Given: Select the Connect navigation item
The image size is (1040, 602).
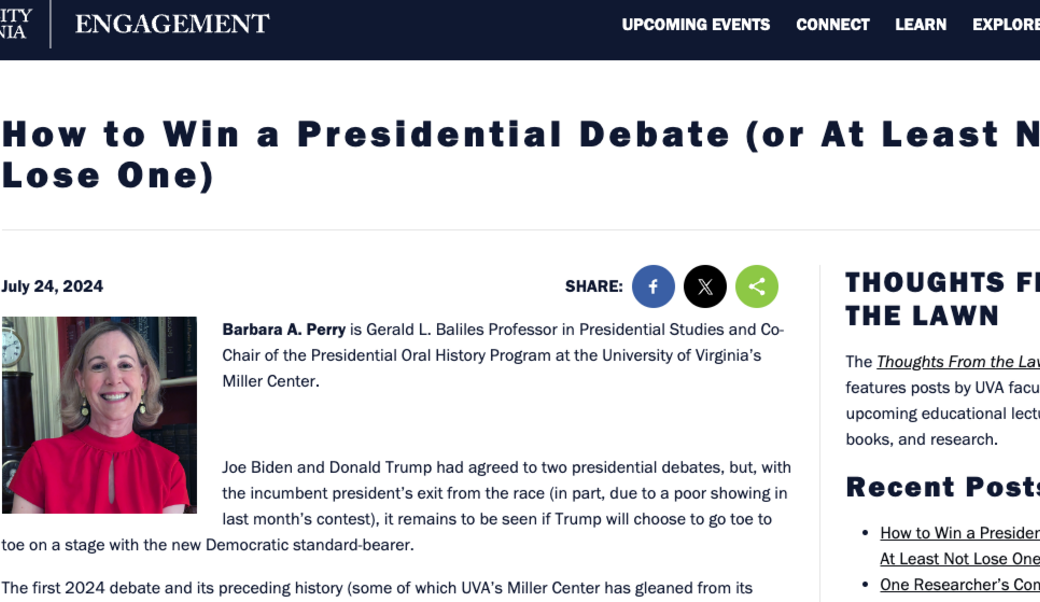Looking at the screenshot, I should [x=833, y=25].
